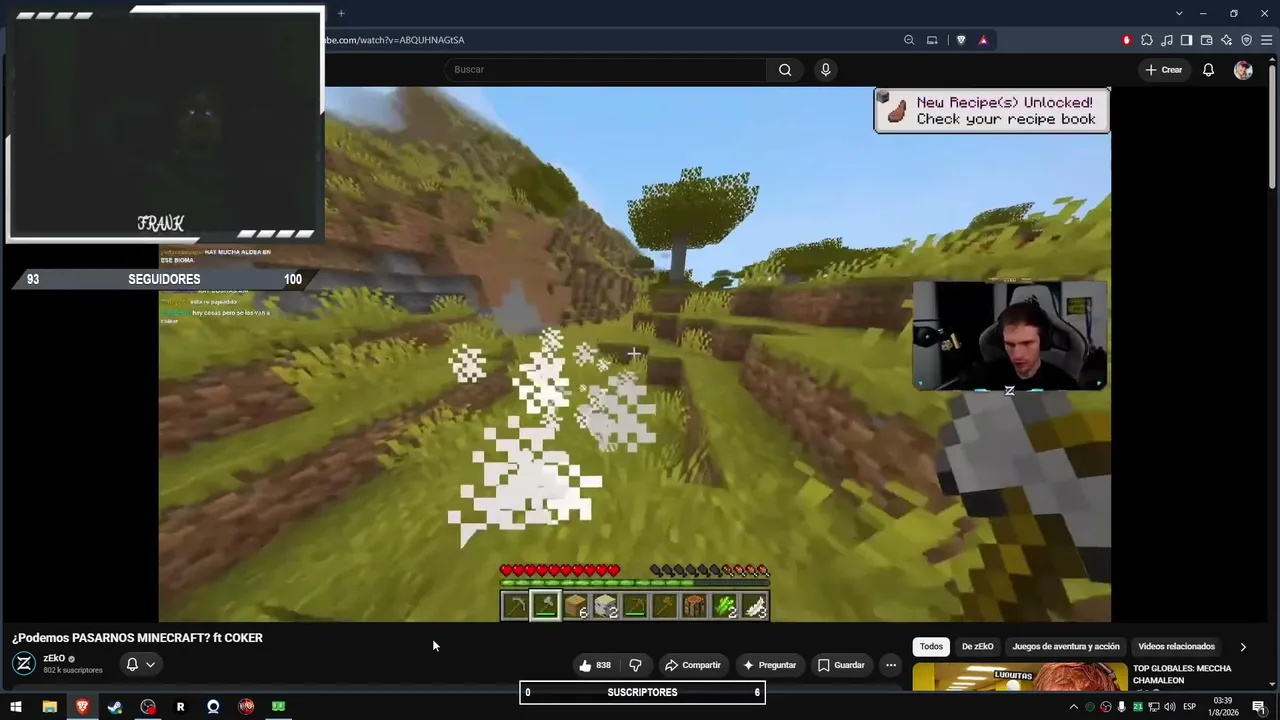Click the YouTube search magnifier button
The width and height of the screenshot is (1280, 720).
pos(785,70)
